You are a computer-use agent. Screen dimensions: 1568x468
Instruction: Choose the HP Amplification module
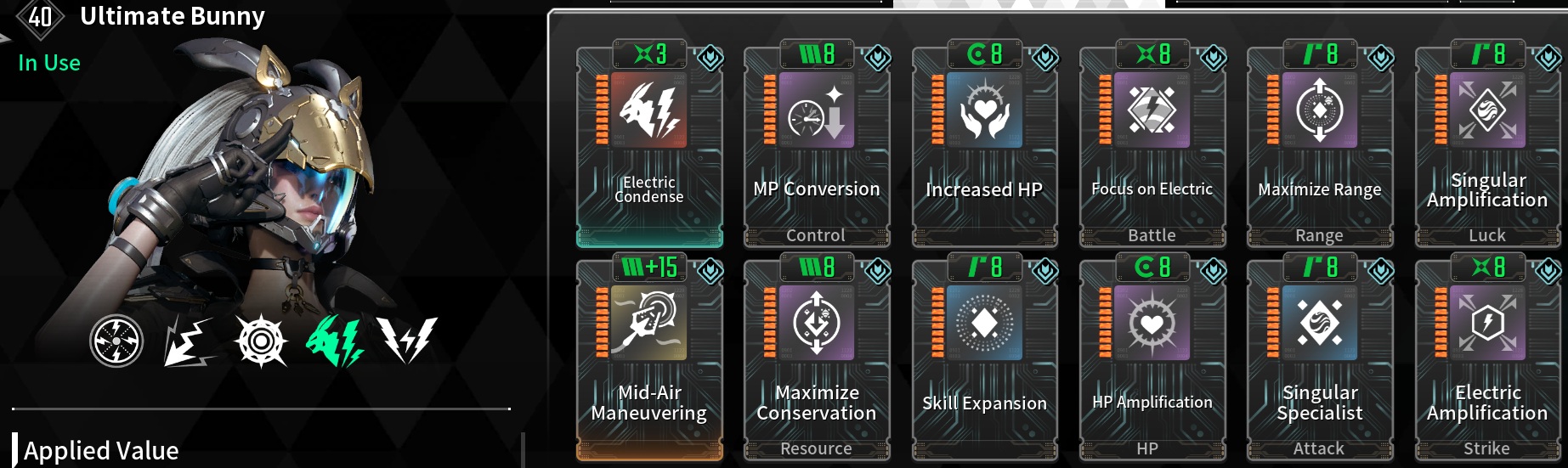tap(1152, 359)
